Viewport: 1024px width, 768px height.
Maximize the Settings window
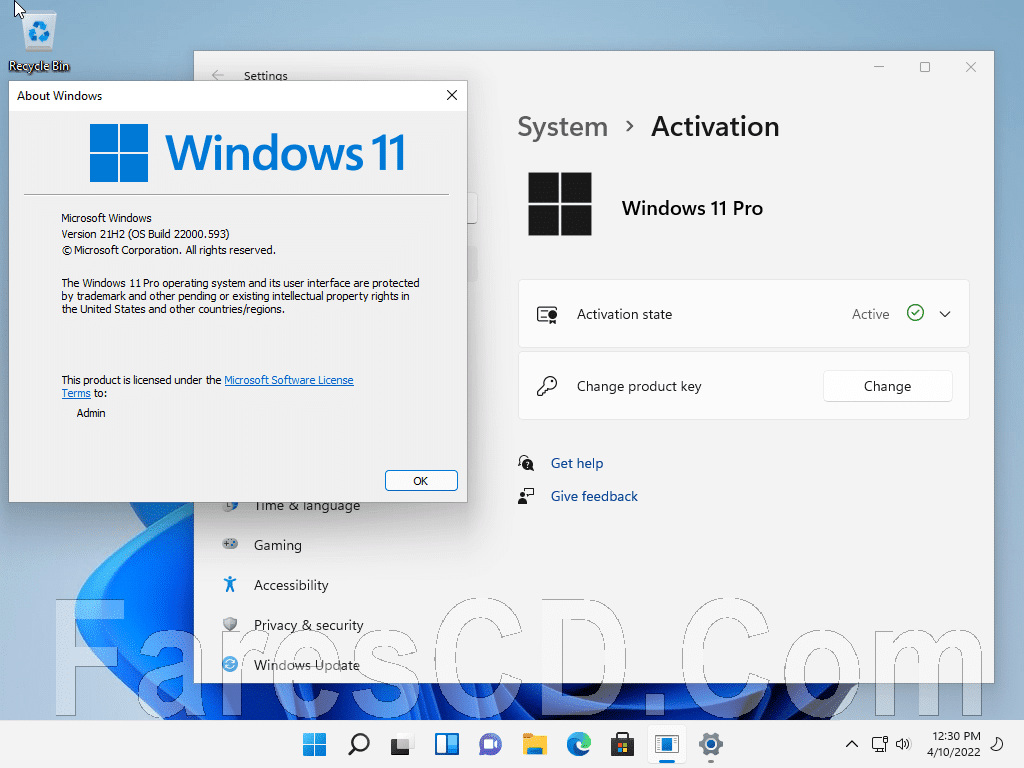pyautogui.click(x=925, y=67)
